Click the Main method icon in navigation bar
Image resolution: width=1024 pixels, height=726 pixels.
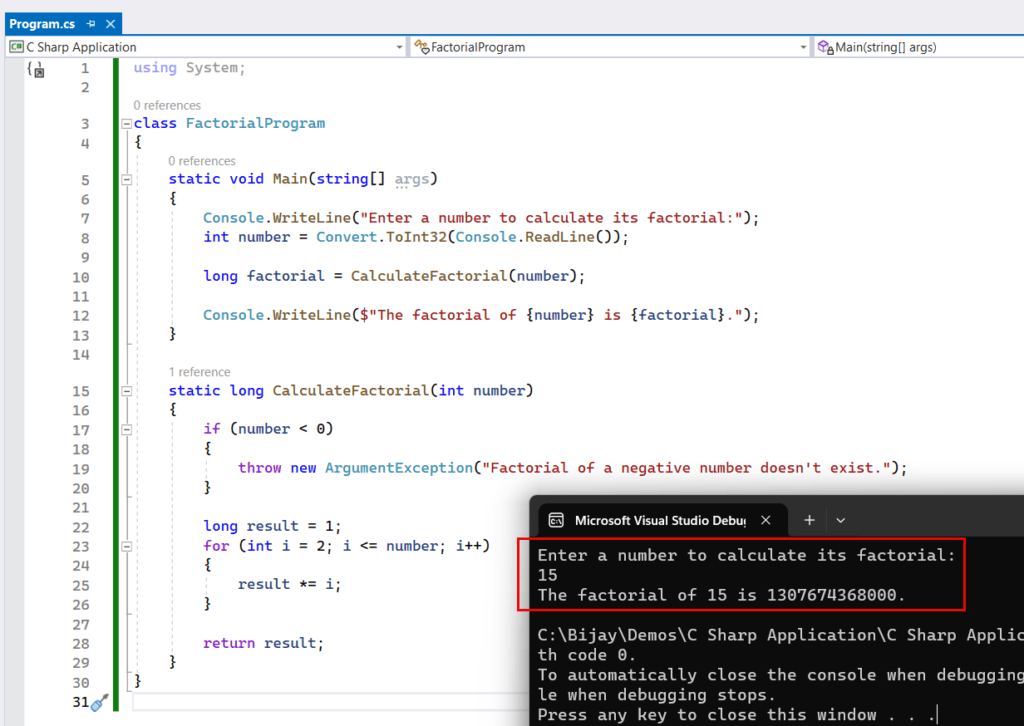(823, 46)
